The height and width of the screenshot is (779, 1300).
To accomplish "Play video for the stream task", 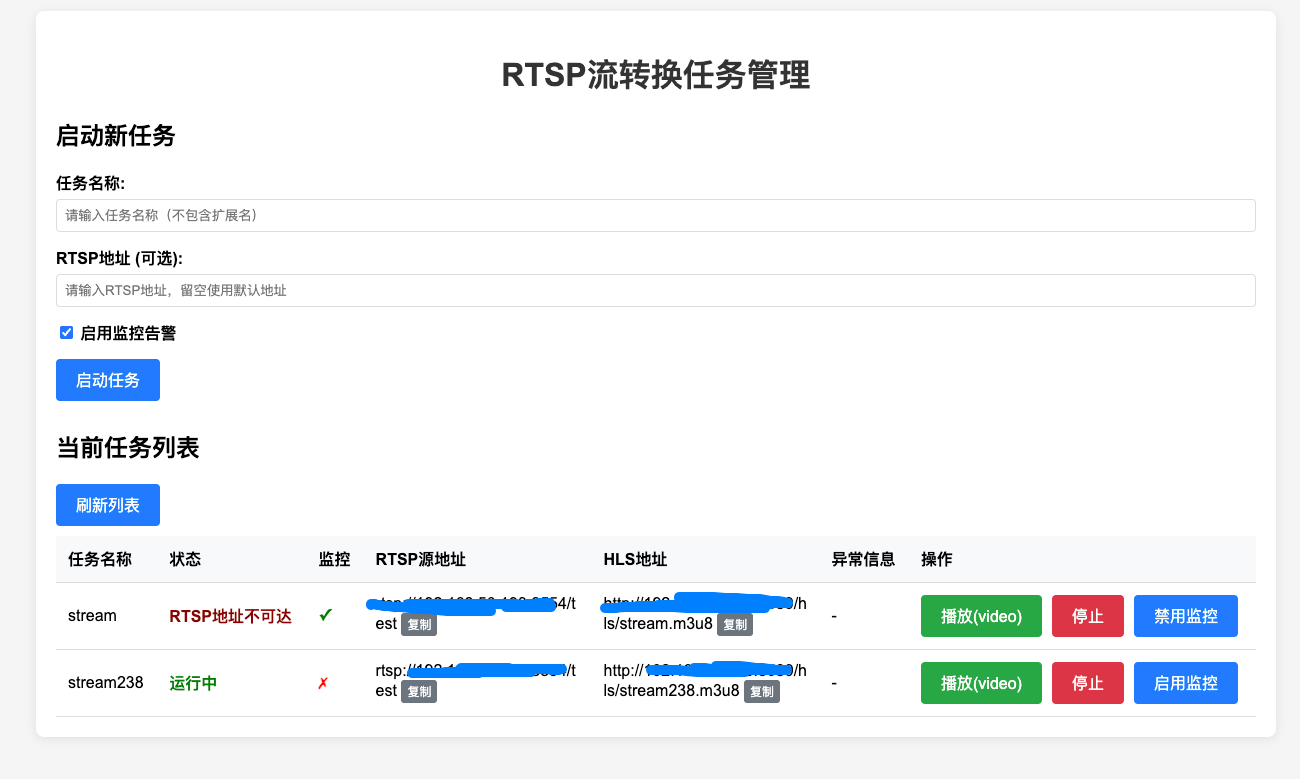I will [x=981, y=616].
